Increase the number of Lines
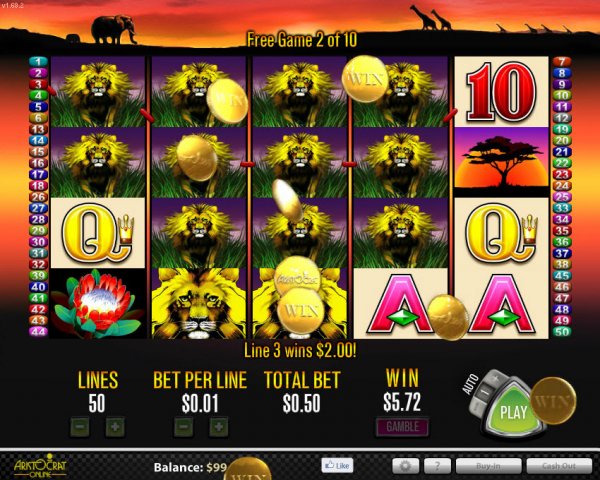The image size is (600, 480). click(115, 427)
